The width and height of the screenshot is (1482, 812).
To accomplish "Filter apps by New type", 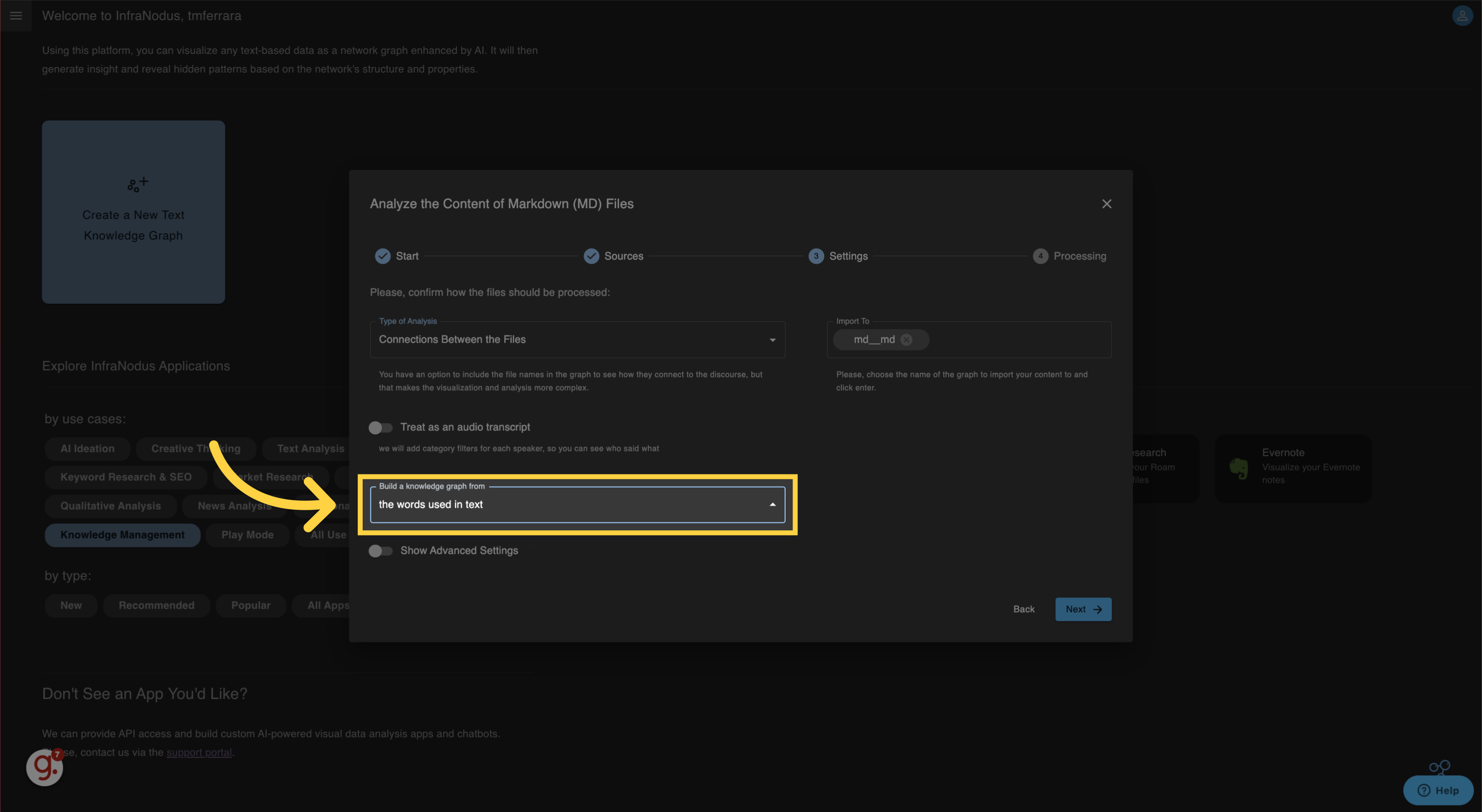I will [x=71, y=605].
